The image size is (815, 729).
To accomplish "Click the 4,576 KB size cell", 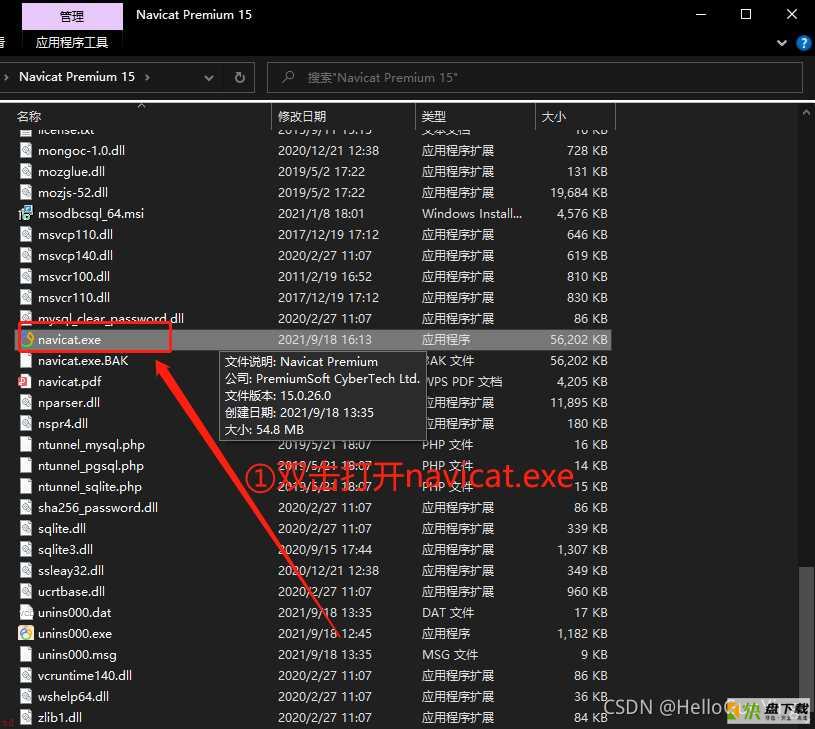I will (x=582, y=214).
